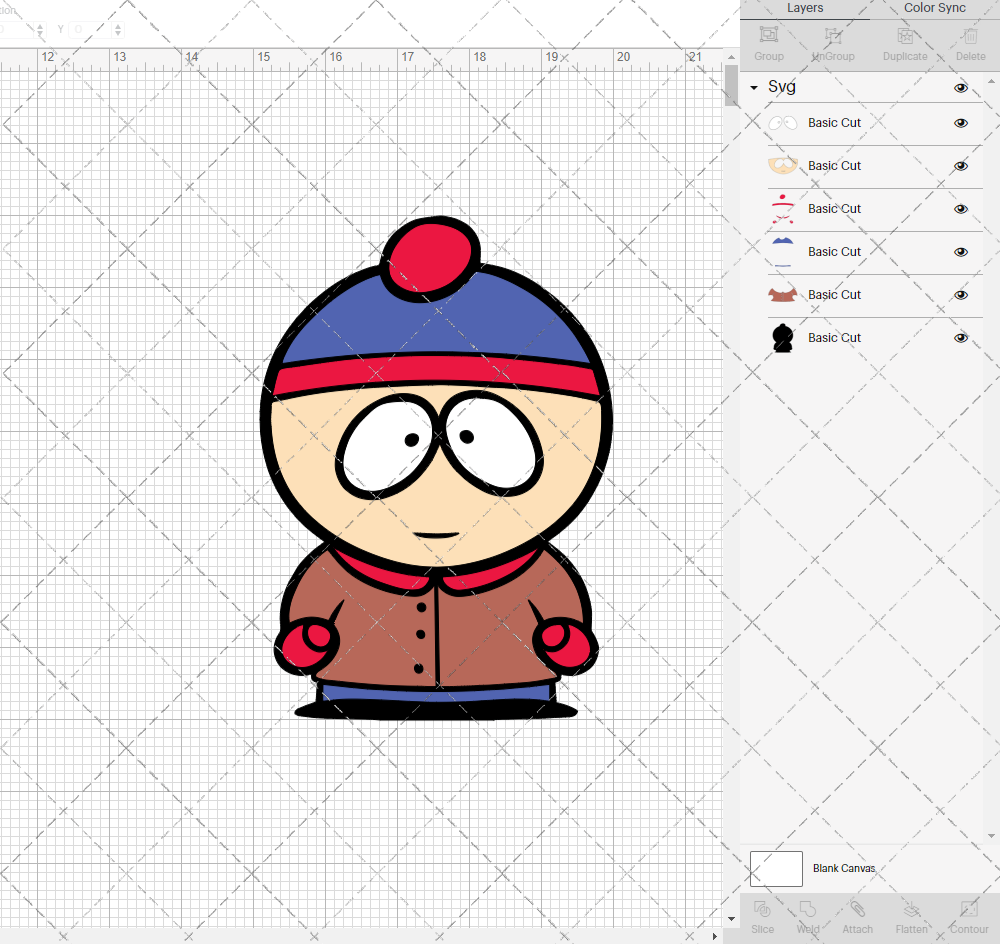Select the white eyes layer thumbnail
The width and height of the screenshot is (1000, 944).
click(783, 123)
